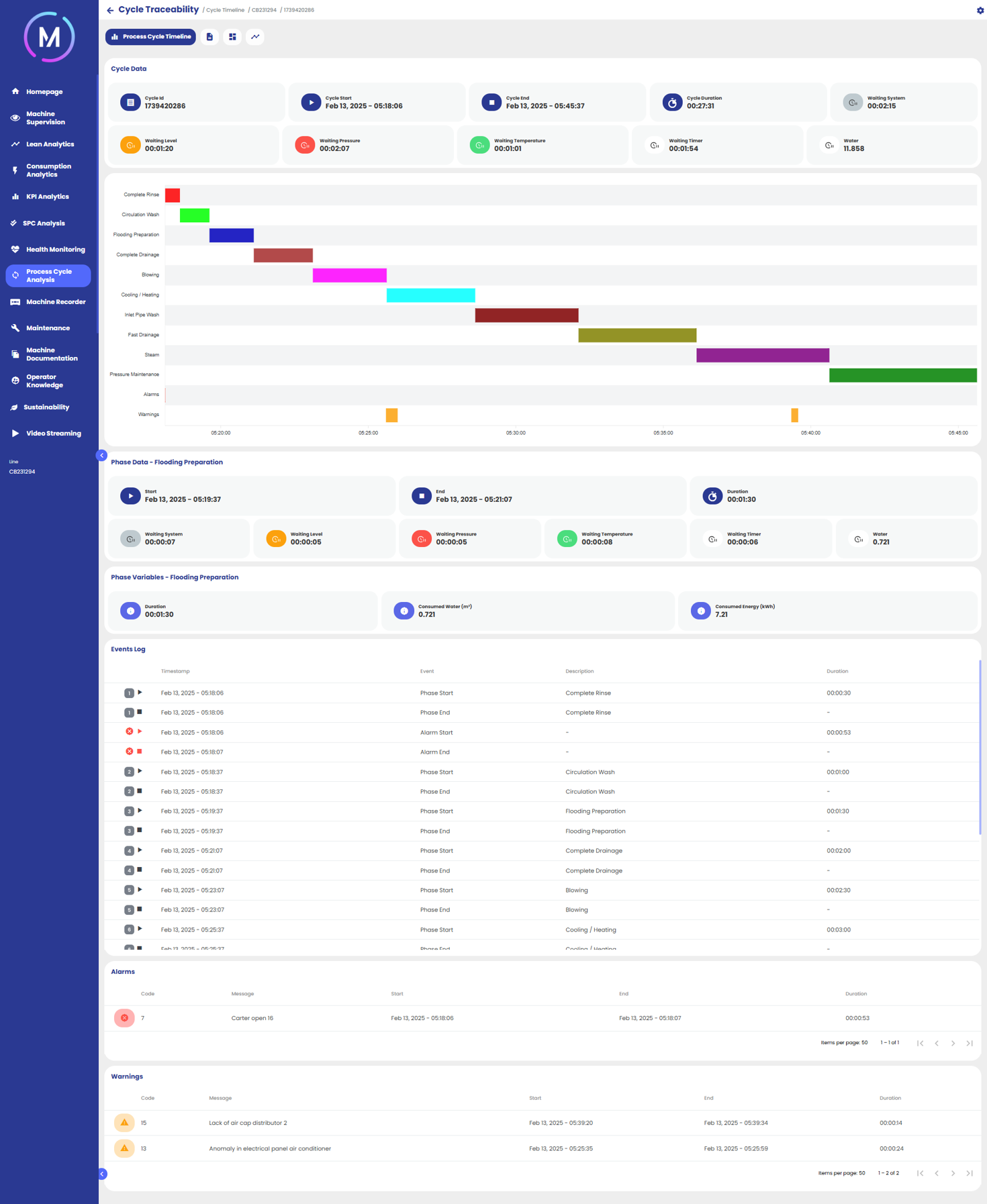Select the Process Cycle Timeline tab
The image size is (987, 1204).
click(x=151, y=37)
